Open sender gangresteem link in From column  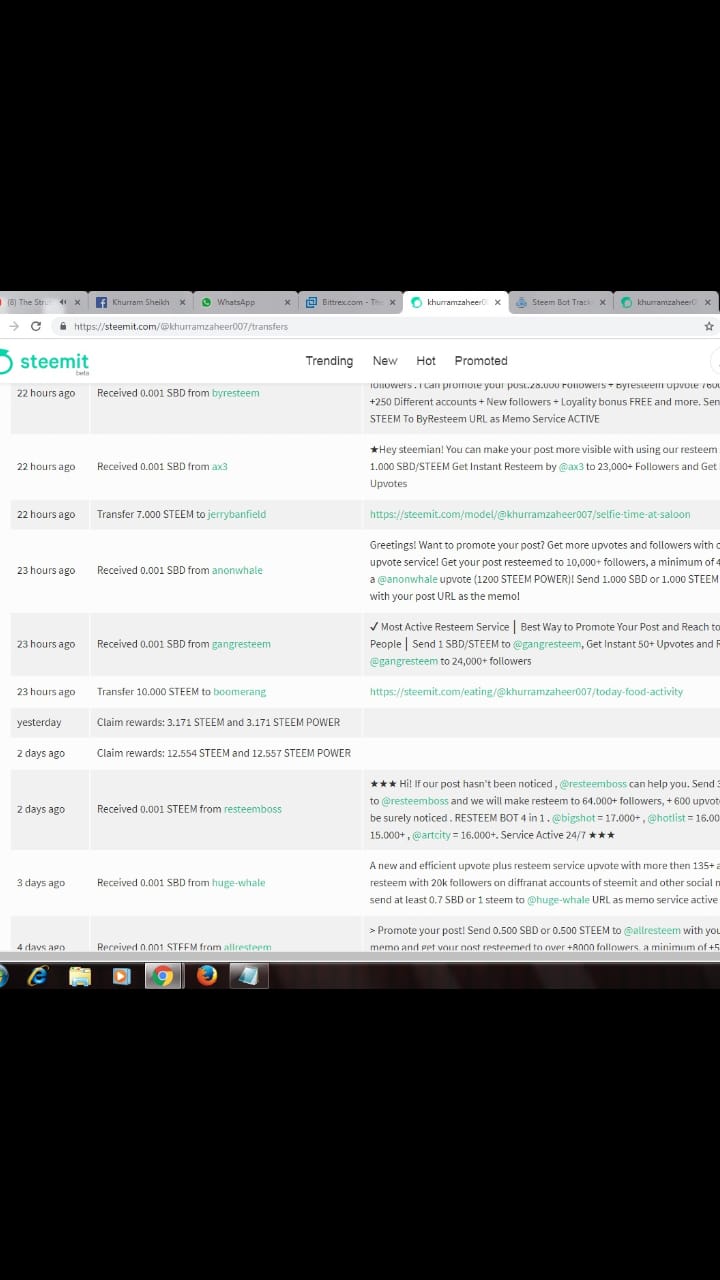click(x=241, y=644)
